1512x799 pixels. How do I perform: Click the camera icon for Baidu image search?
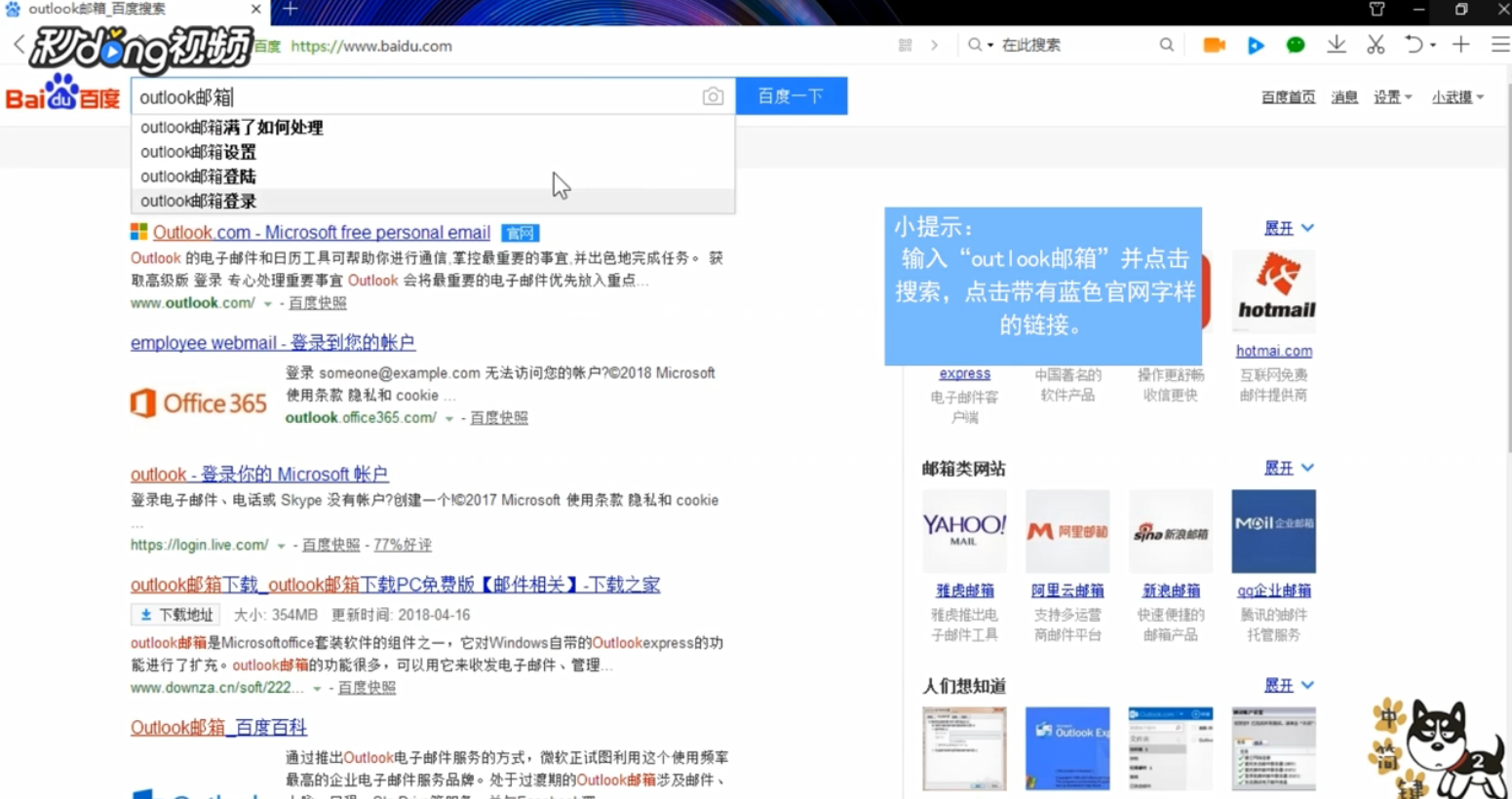[712, 95]
